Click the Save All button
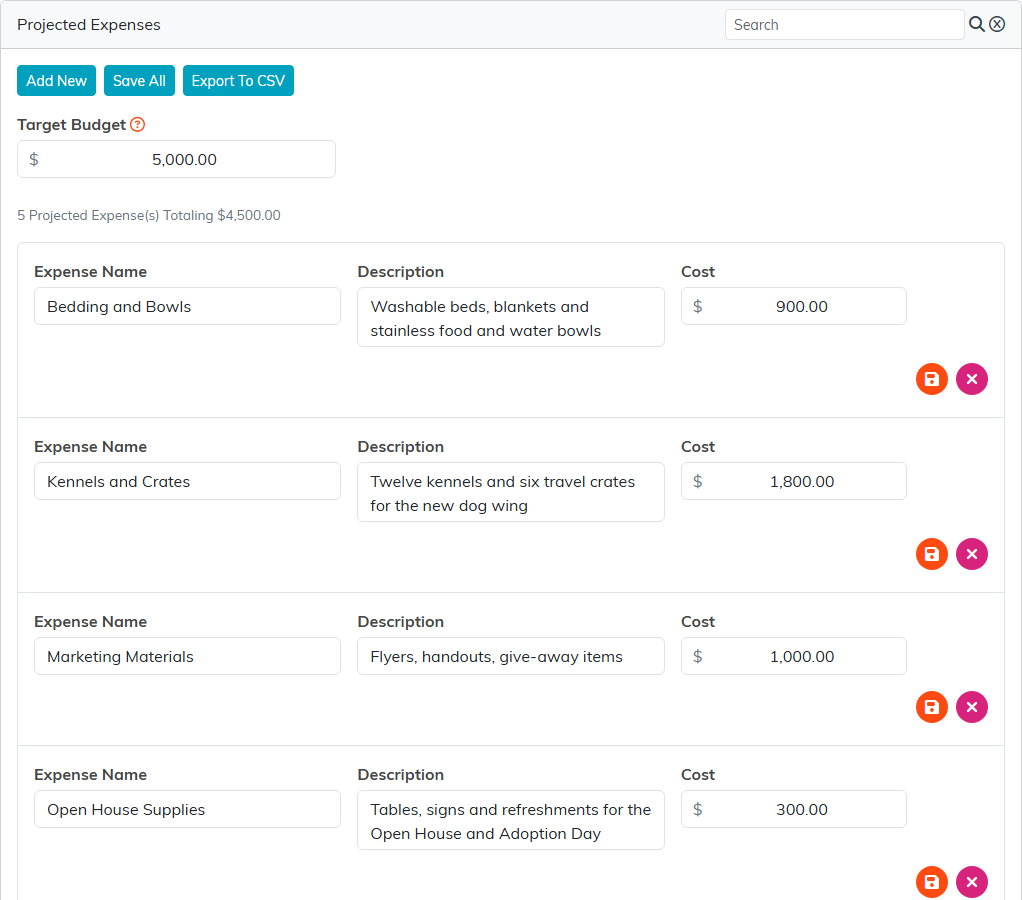 (x=139, y=81)
